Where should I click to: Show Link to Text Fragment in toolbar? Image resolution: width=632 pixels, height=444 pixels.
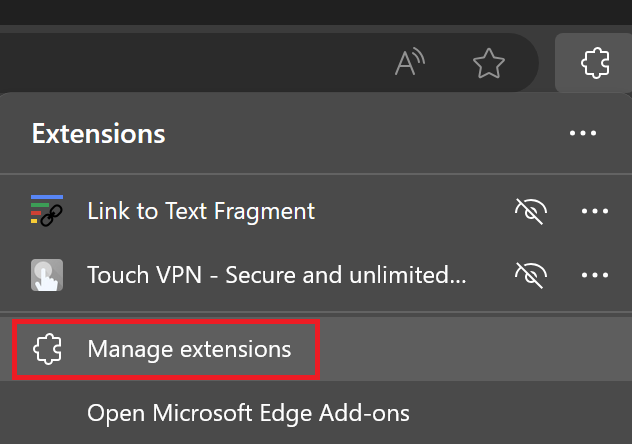click(x=532, y=211)
